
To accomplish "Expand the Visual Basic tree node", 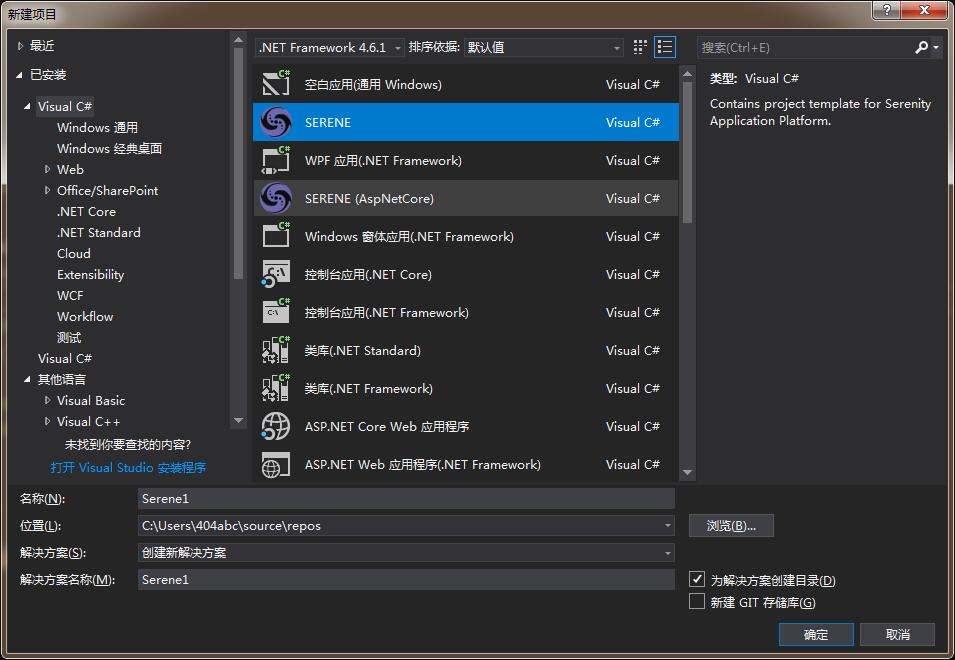I will 47,401.
